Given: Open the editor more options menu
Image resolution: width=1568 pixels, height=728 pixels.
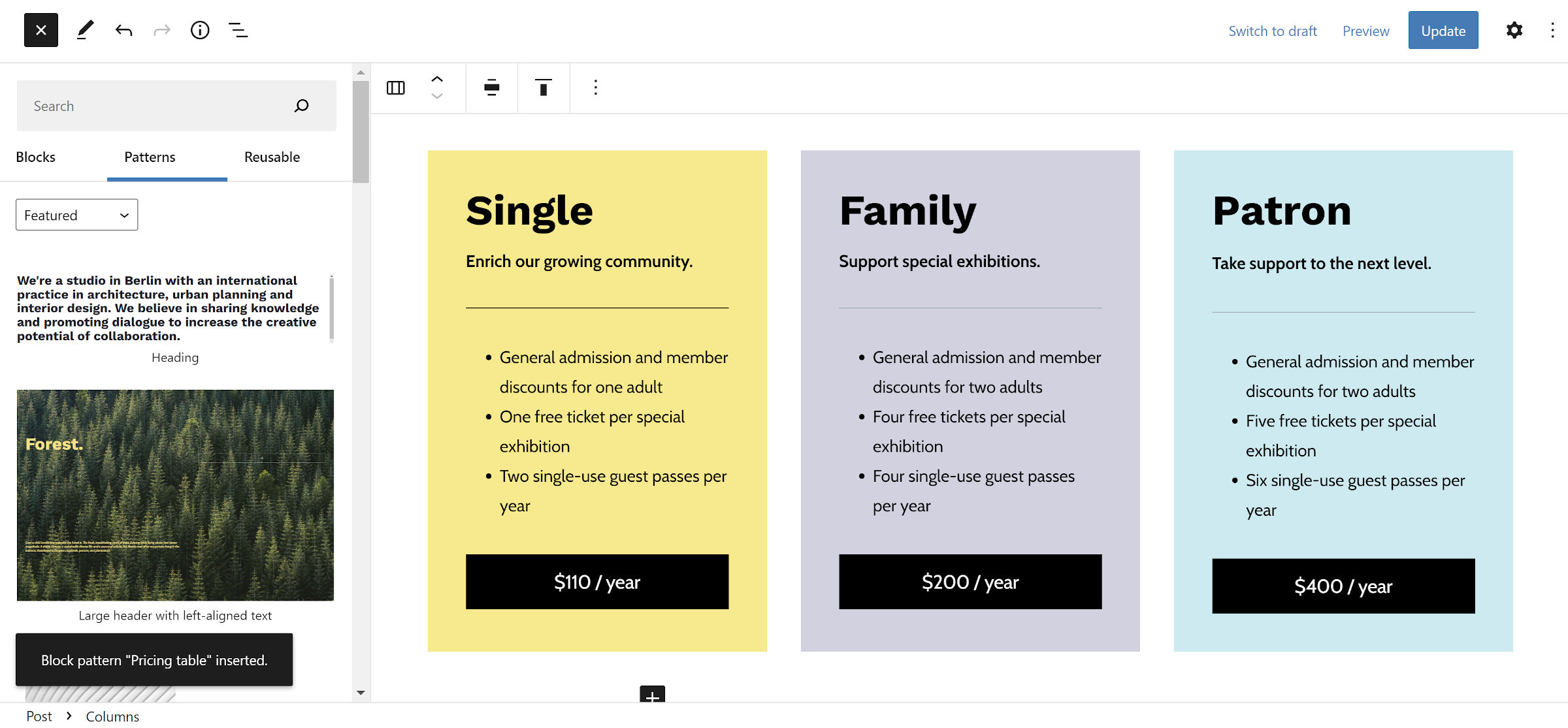Looking at the screenshot, I should 1553,30.
